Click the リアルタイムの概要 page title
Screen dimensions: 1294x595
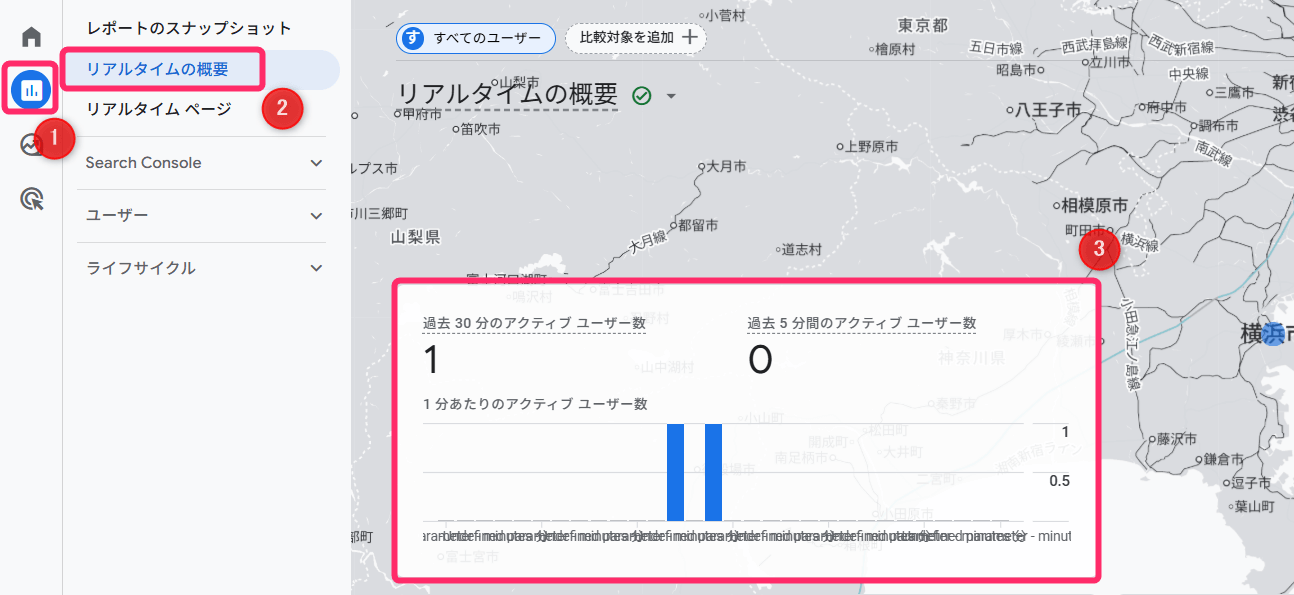508,94
